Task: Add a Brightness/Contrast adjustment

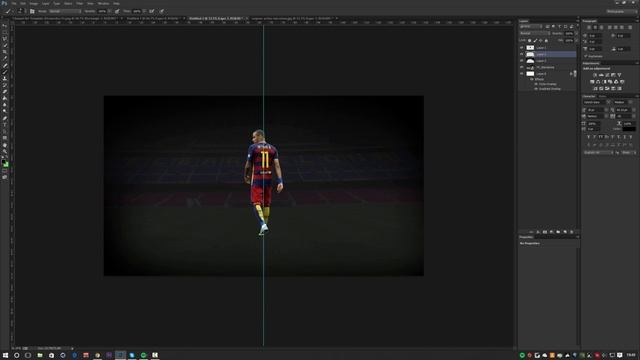Action: [595, 75]
